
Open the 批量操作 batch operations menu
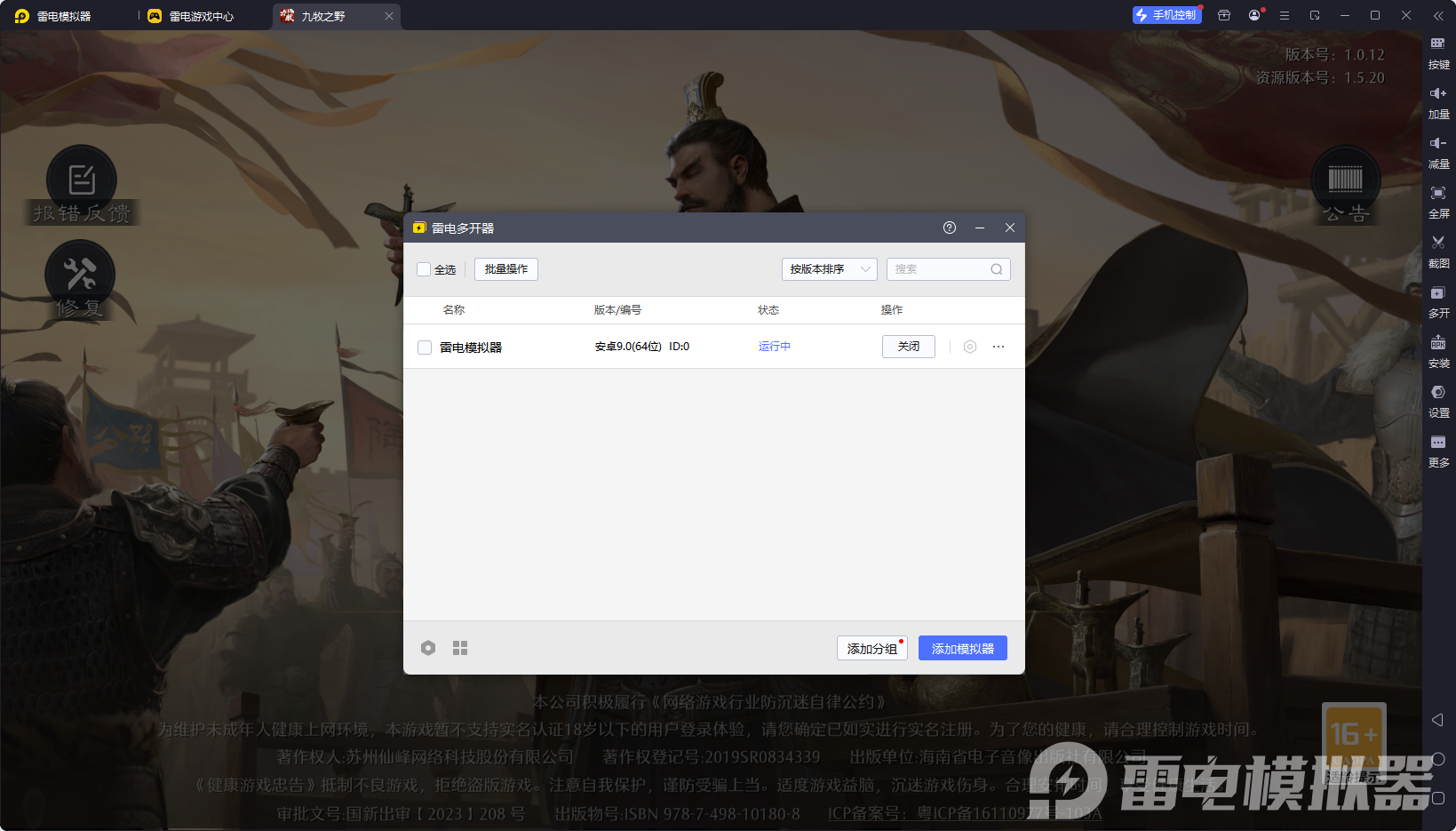pos(505,269)
